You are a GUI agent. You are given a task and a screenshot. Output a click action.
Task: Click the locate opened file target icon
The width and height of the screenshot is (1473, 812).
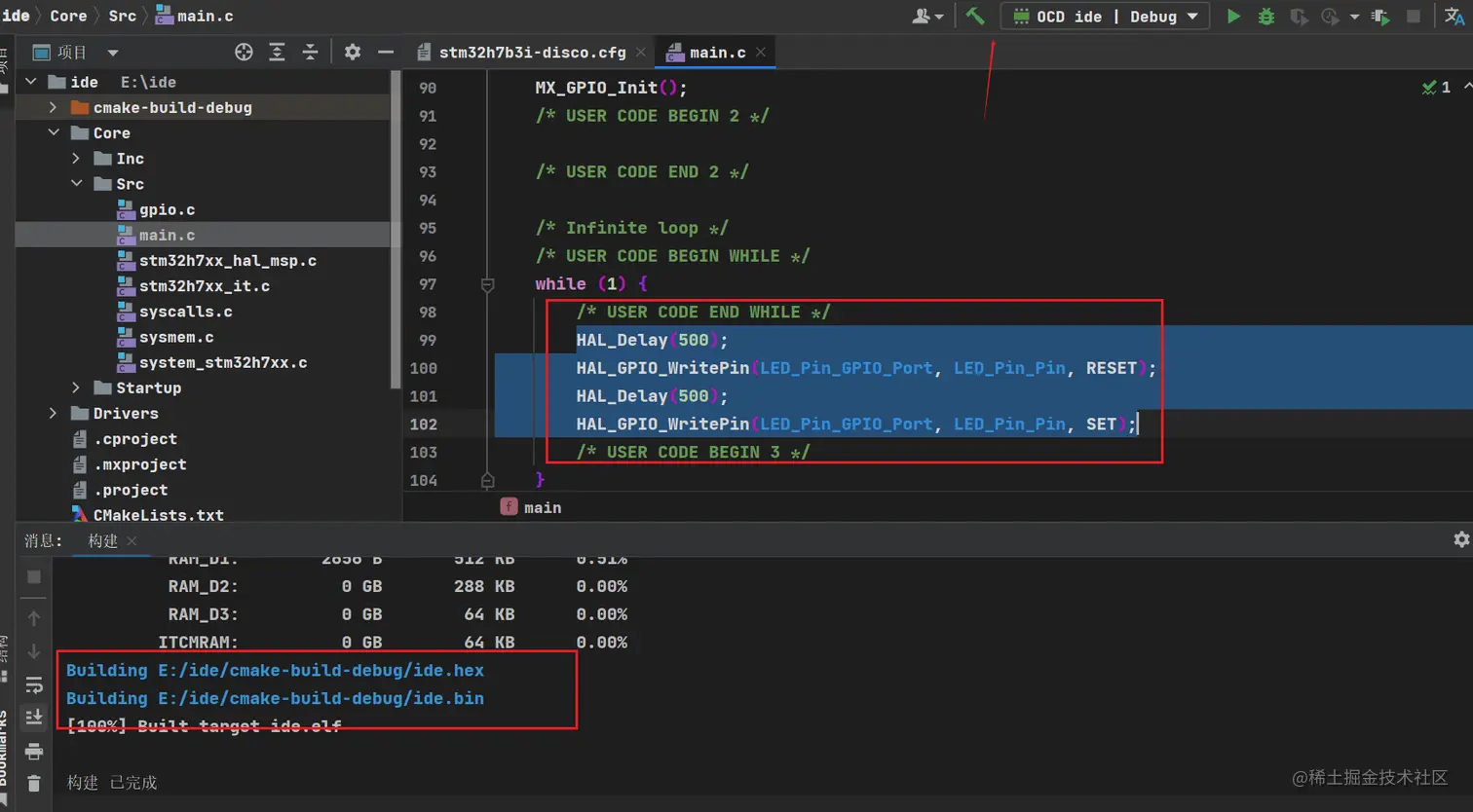point(244,53)
